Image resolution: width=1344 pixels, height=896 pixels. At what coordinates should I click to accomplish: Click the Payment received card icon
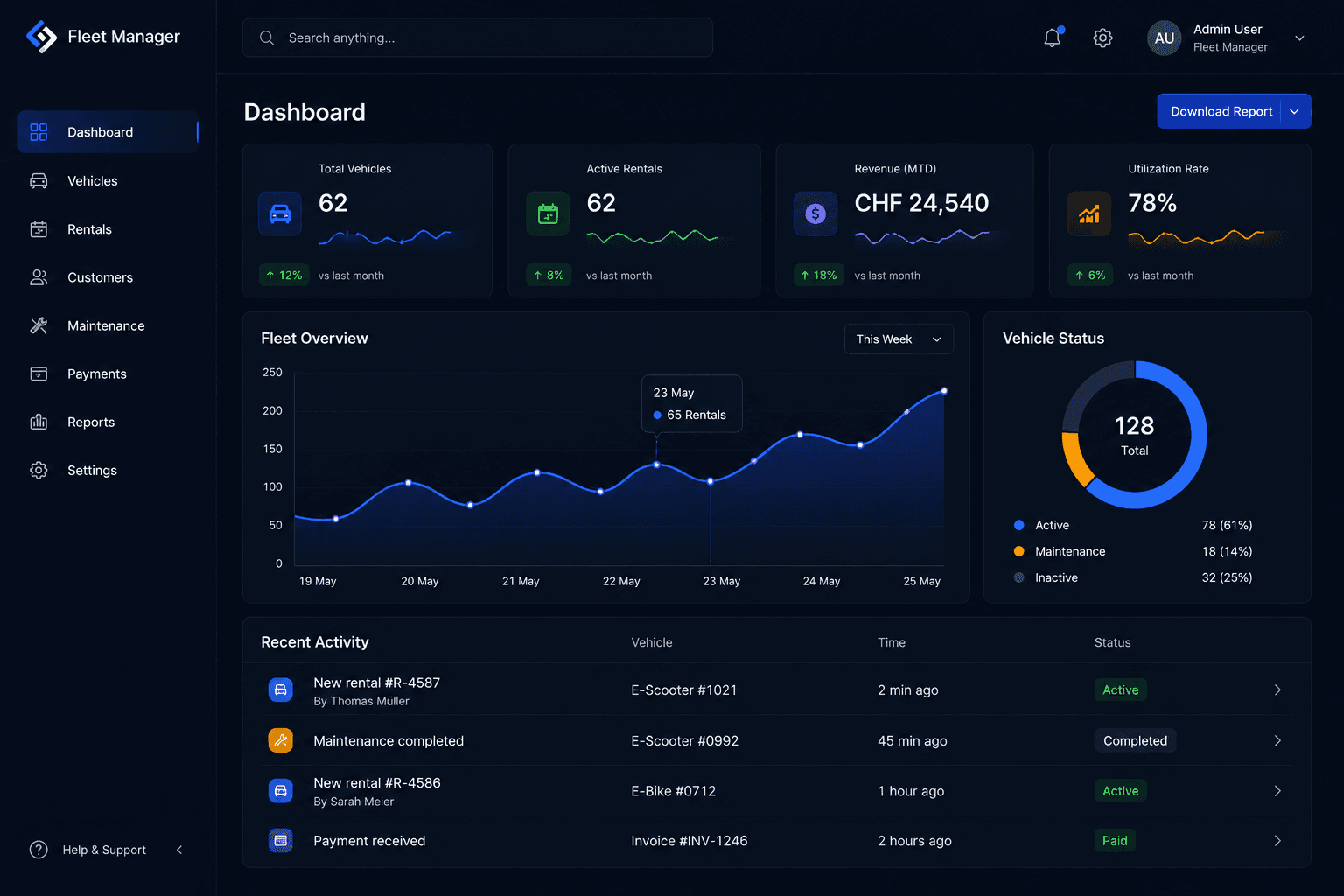[280, 840]
